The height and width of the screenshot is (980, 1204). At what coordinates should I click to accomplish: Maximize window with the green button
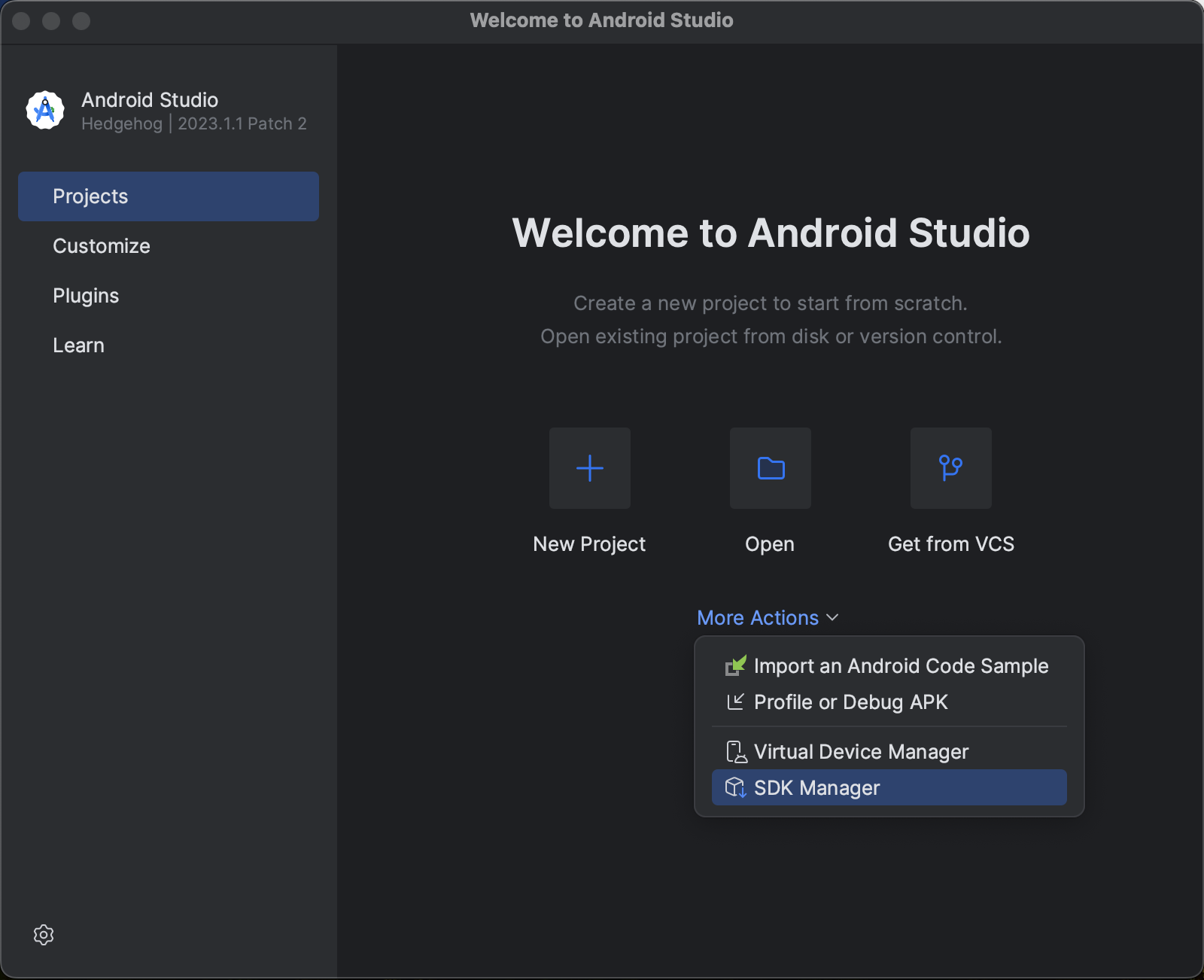pyautogui.click(x=81, y=21)
